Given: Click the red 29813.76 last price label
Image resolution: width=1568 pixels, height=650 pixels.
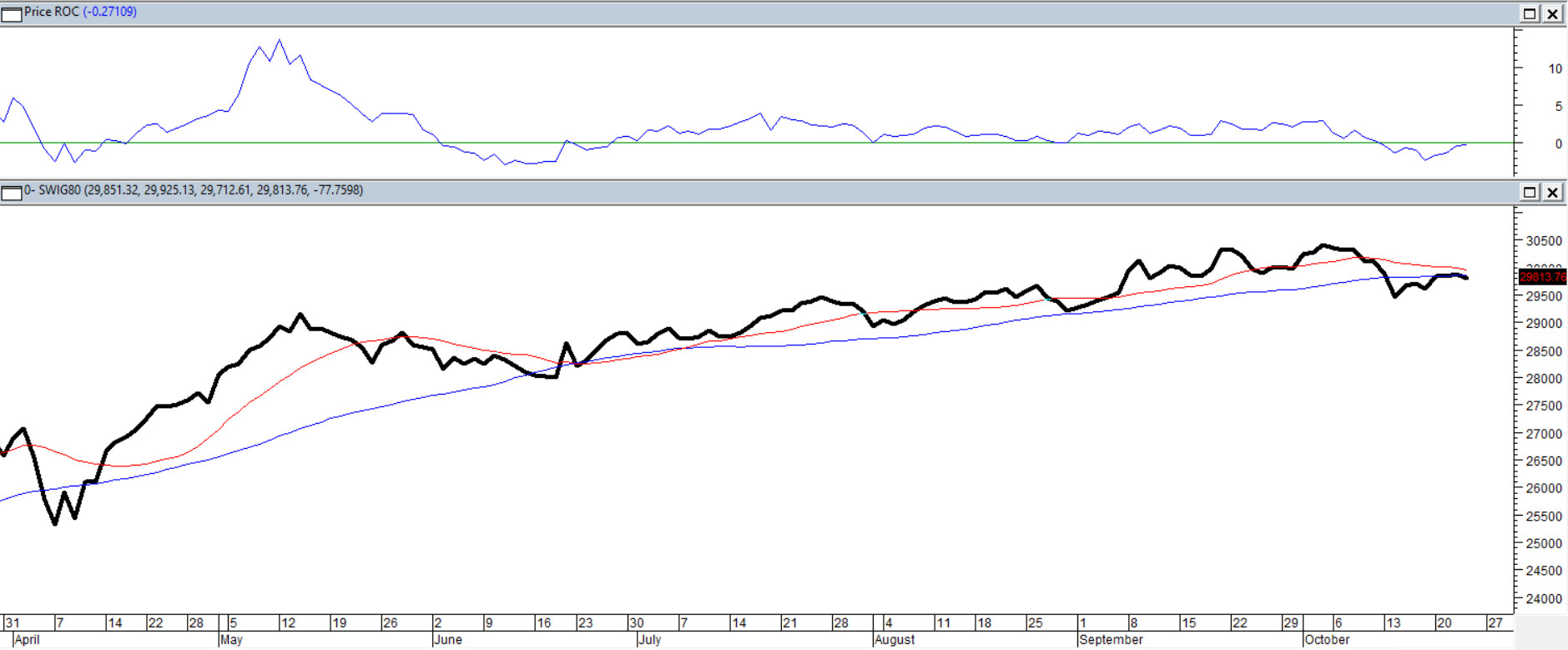Looking at the screenshot, I should pos(1542,277).
